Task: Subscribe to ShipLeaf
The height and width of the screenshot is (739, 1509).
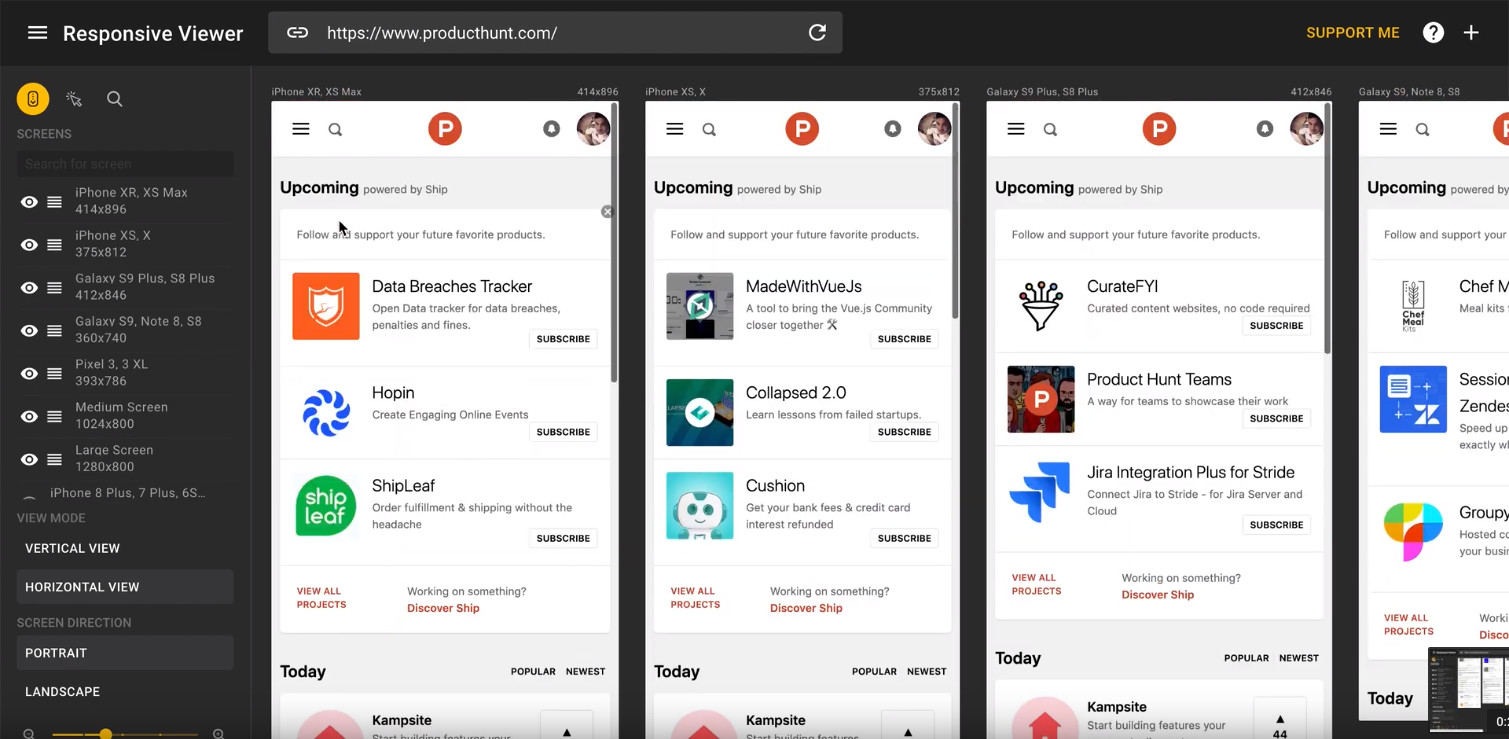Action: pos(563,538)
